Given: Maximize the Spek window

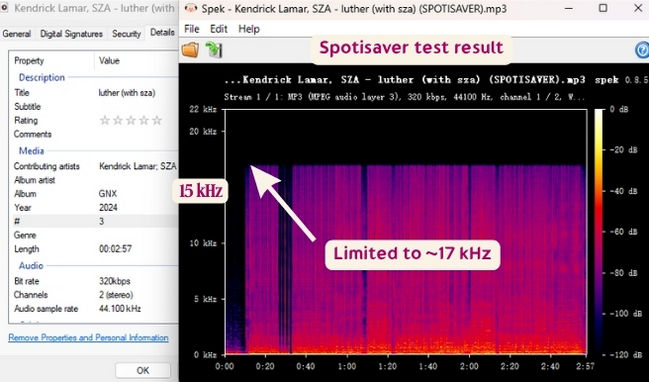Looking at the screenshot, I should pyautogui.click(x=603, y=8).
